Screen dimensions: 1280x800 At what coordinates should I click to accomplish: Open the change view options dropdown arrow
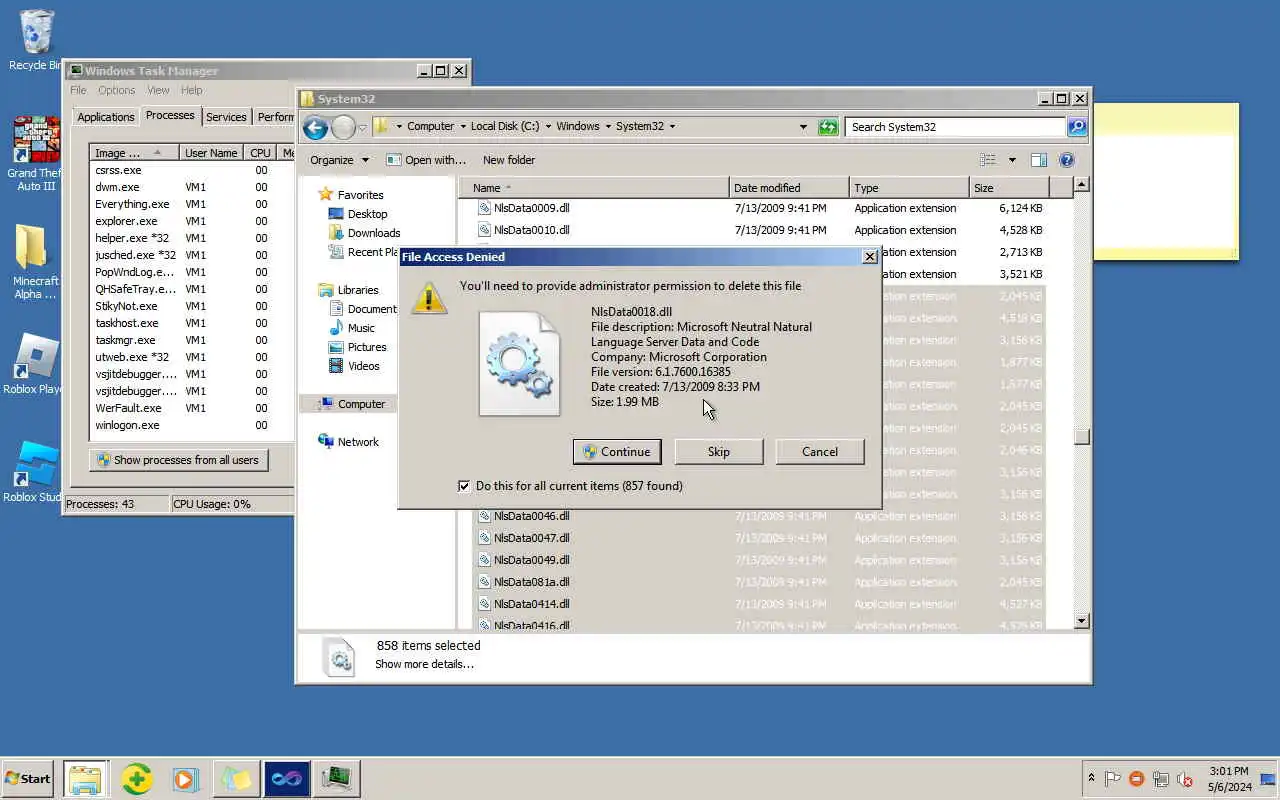click(1011, 160)
